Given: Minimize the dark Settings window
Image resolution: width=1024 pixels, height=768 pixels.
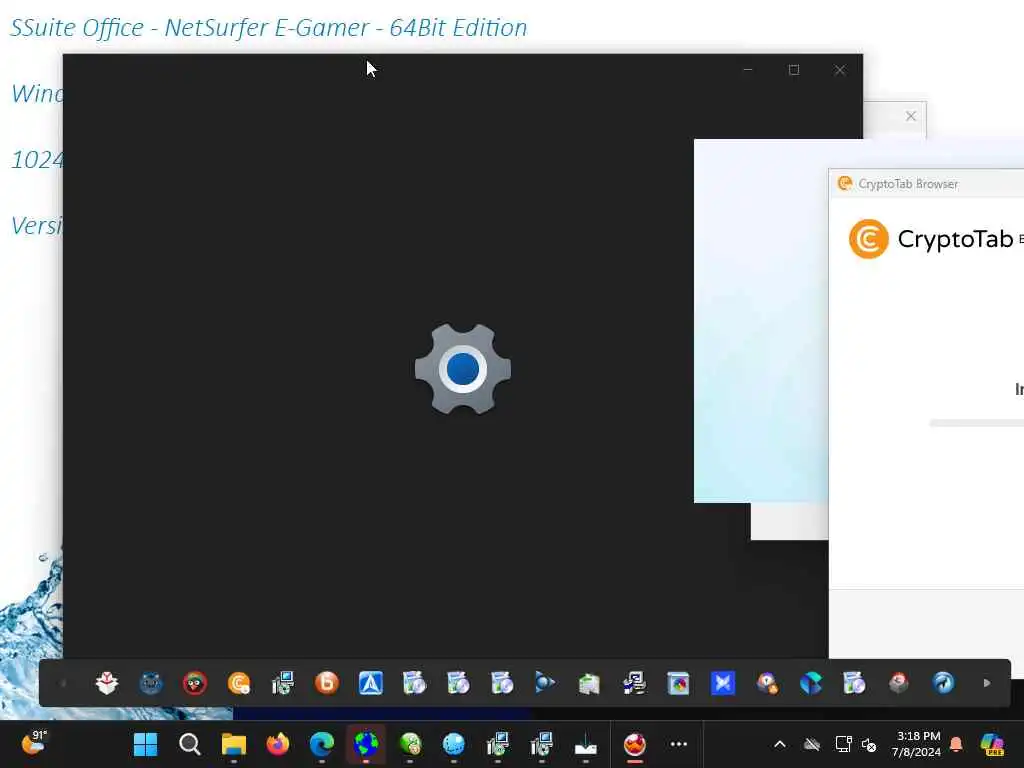Looking at the screenshot, I should 748,70.
